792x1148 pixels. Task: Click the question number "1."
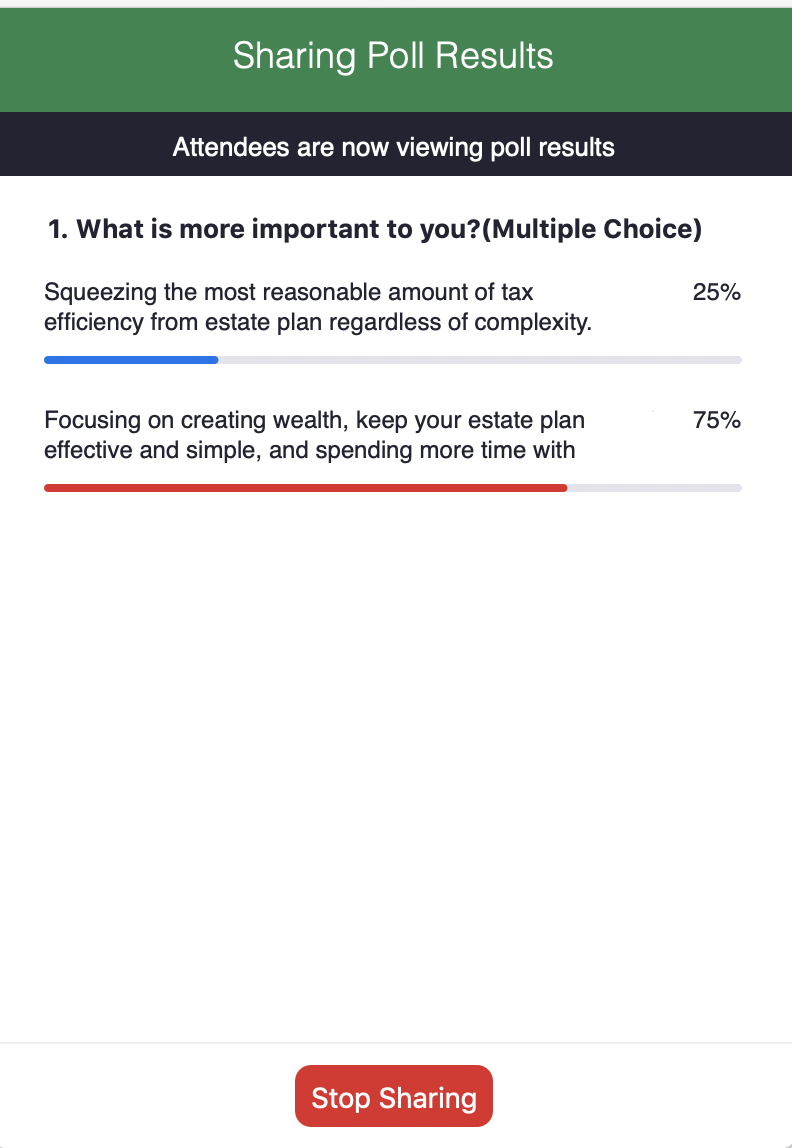click(59, 229)
